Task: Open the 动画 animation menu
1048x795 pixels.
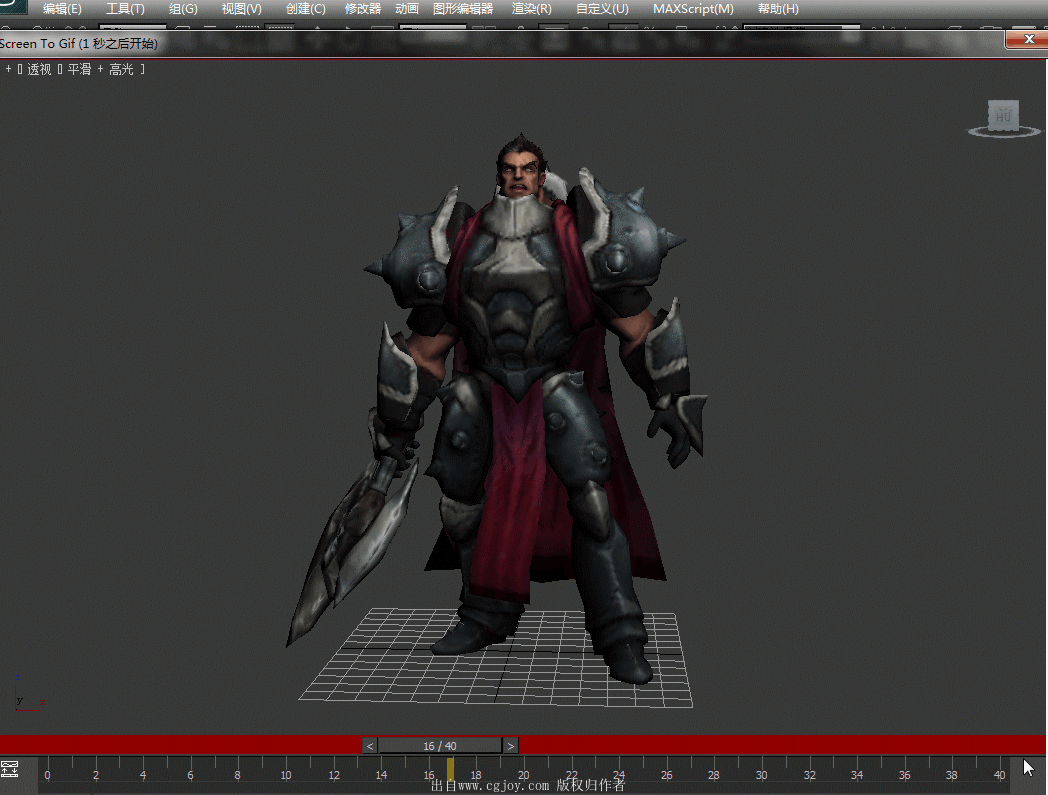Action: point(406,9)
